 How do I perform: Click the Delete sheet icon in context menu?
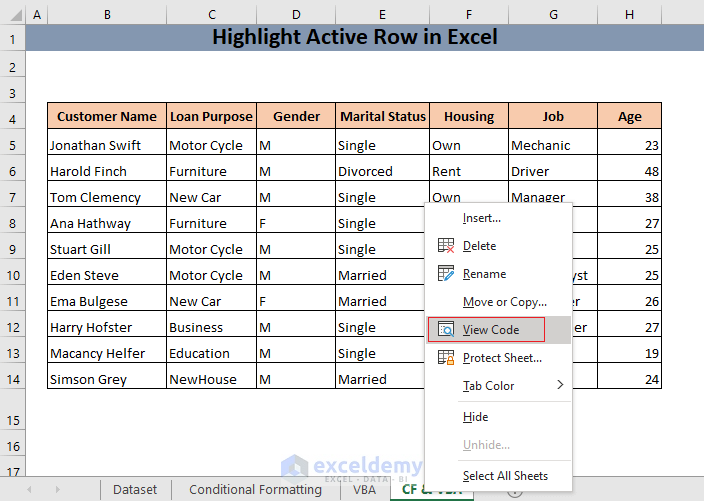coord(446,246)
